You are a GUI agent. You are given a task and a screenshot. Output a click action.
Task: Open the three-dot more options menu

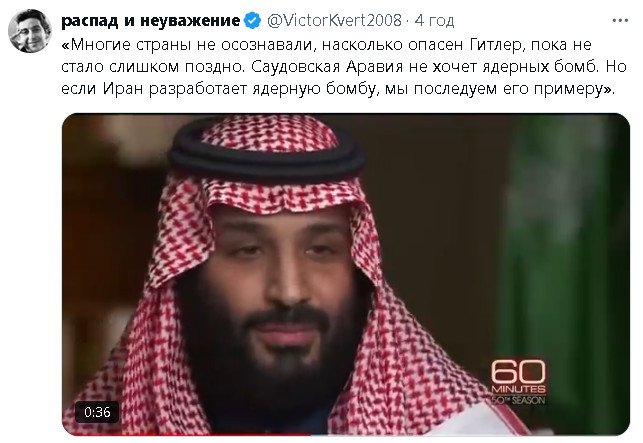tap(620, 21)
